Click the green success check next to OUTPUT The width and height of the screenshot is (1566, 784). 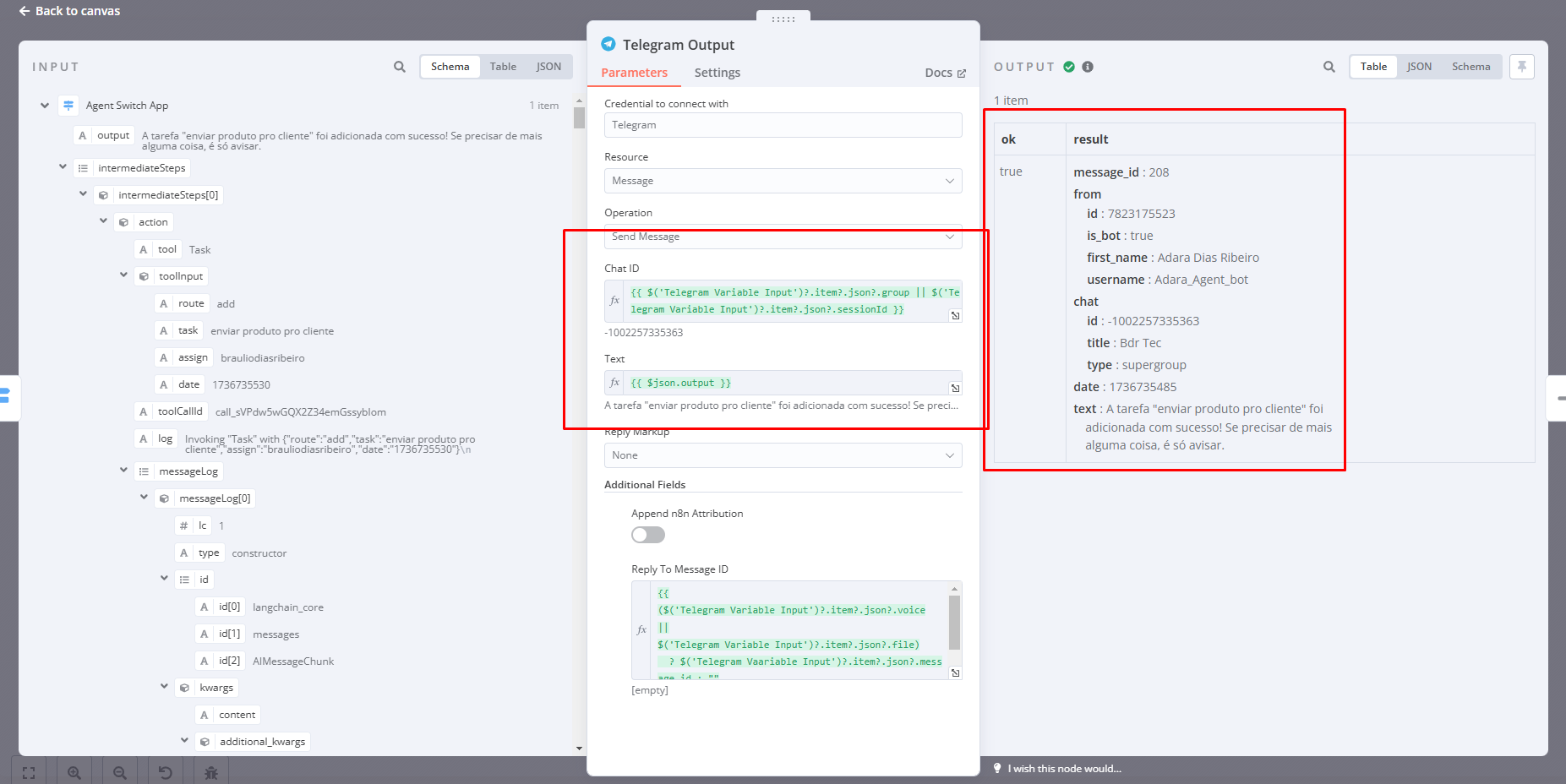[1069, 67]
